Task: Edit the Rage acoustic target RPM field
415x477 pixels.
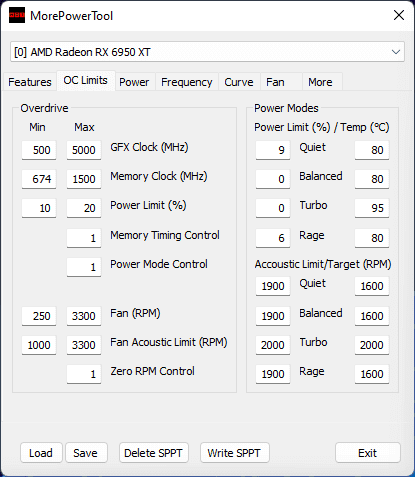Action: pos(372,374)
